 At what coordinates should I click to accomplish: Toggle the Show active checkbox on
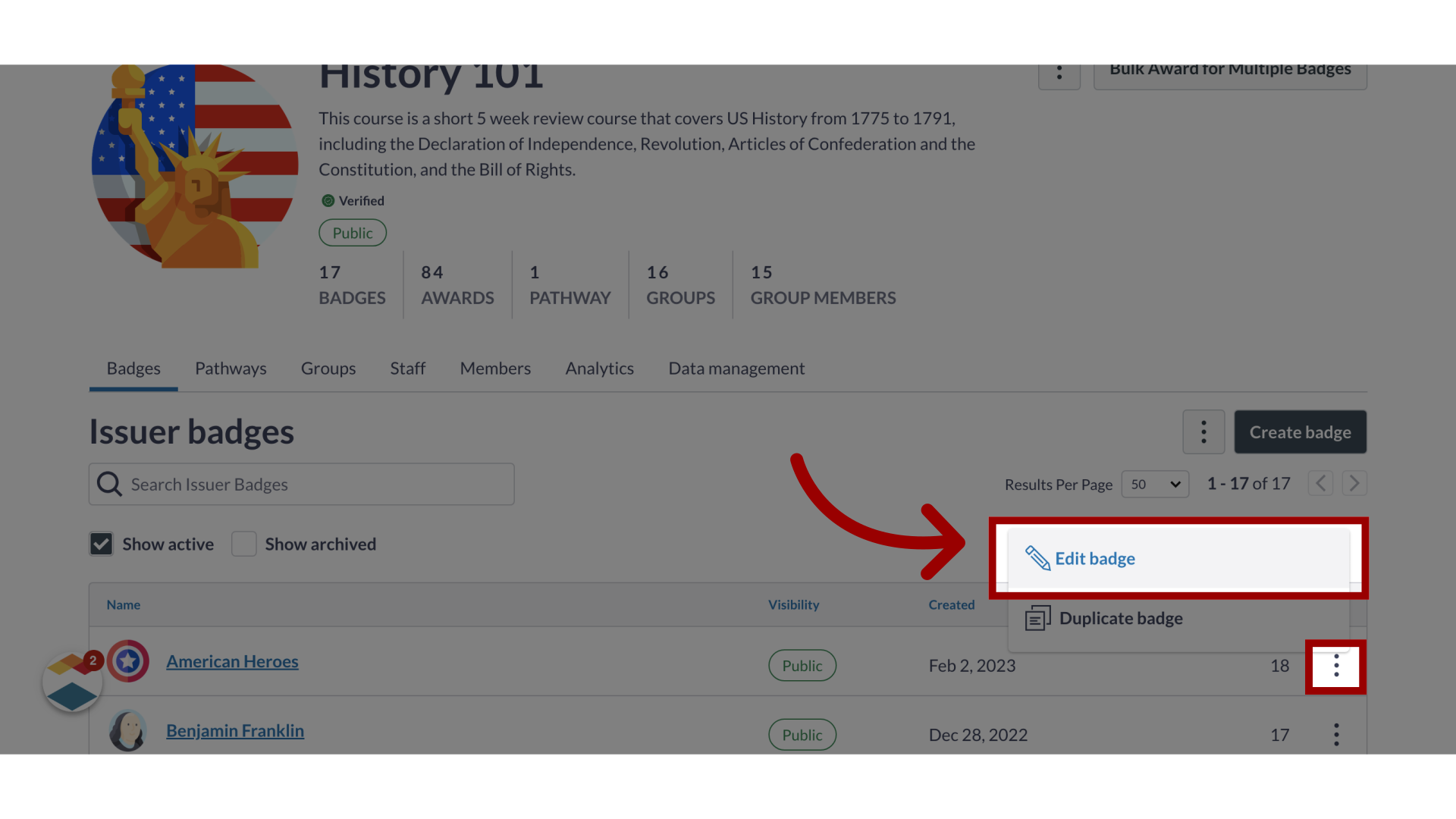tap(100, 543)
